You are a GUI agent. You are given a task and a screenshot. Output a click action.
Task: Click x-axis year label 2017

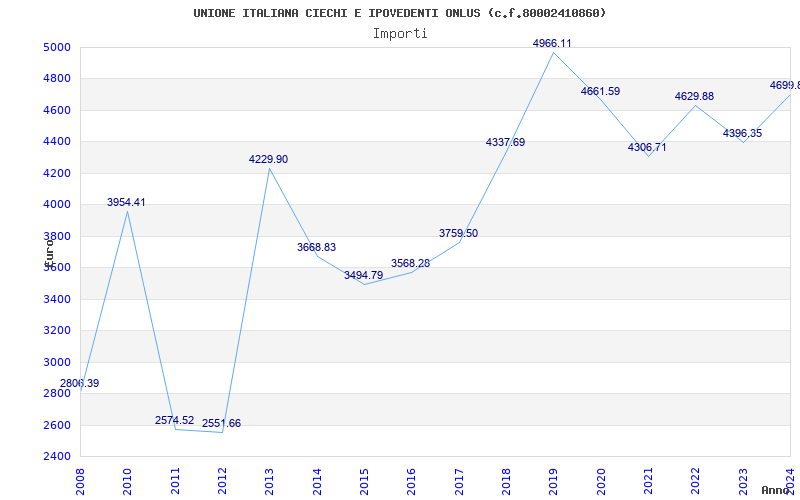[459, 481]
